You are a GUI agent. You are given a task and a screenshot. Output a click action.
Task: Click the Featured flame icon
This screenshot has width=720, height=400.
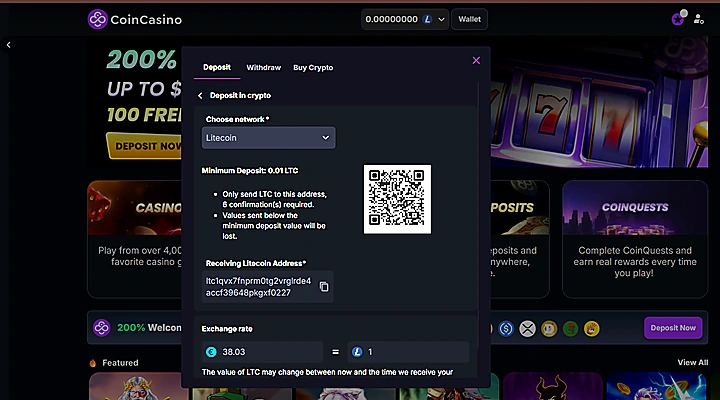(x=93, y=363)
